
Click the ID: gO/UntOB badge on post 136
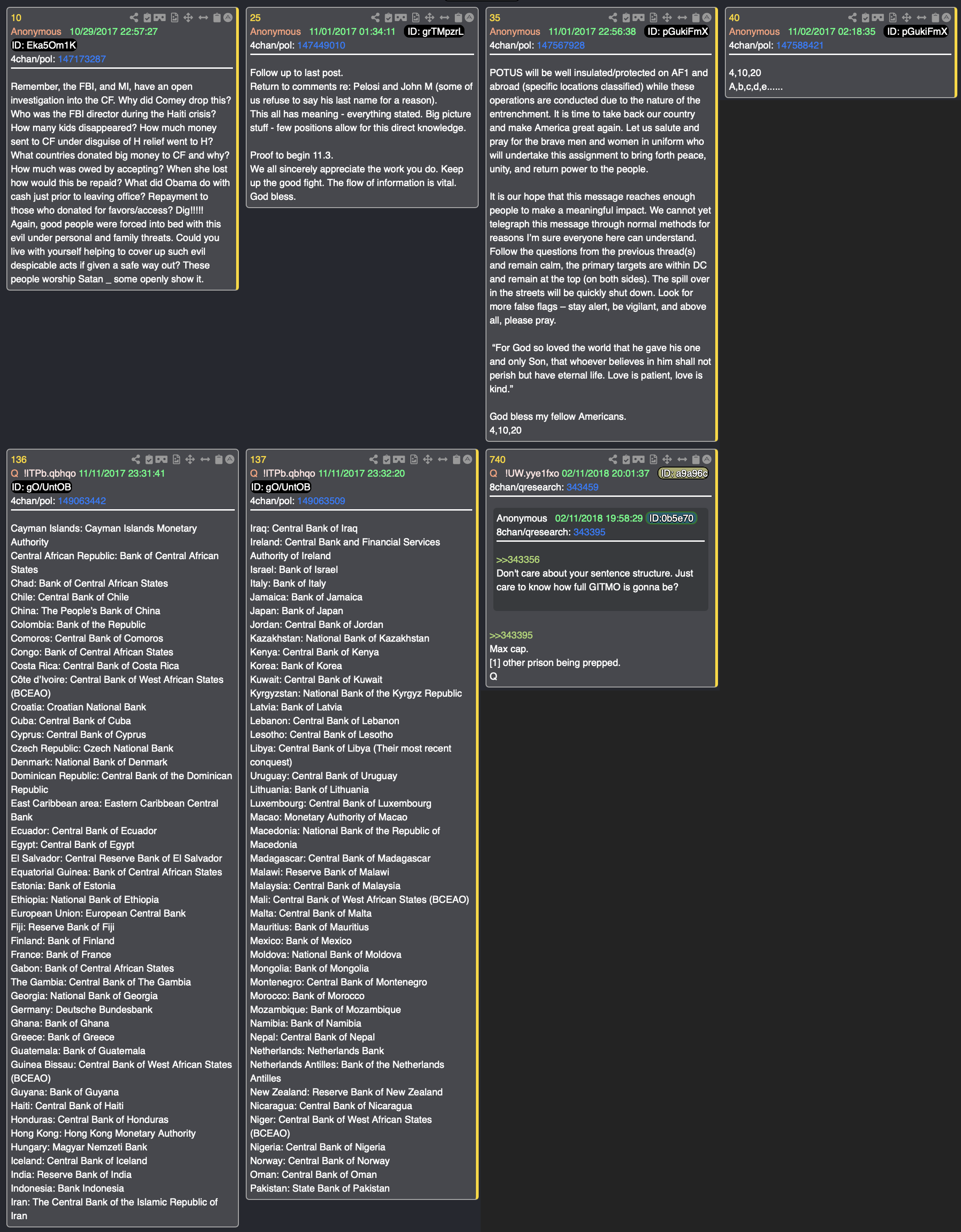click(x=41, y=487)
